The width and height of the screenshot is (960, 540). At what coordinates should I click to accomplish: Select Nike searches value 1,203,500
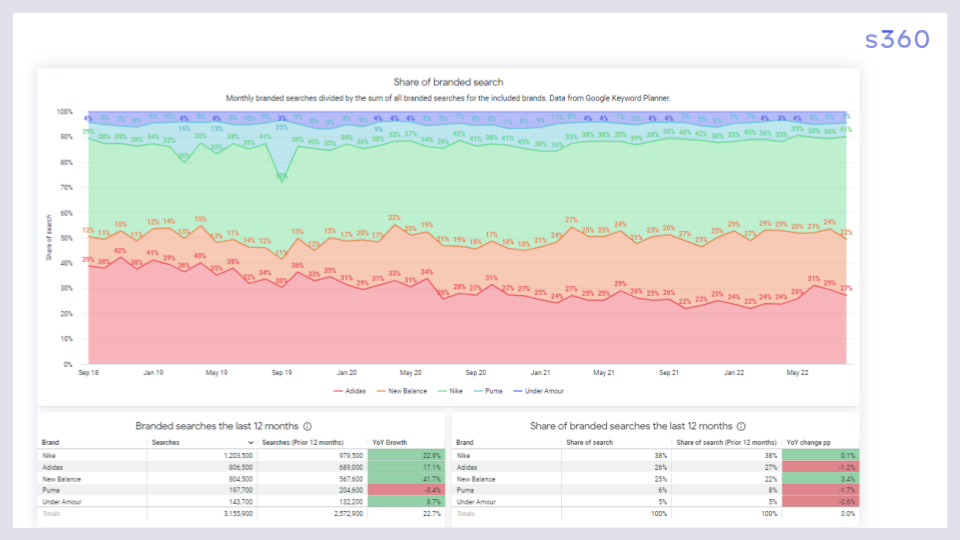tap(238, 456)
